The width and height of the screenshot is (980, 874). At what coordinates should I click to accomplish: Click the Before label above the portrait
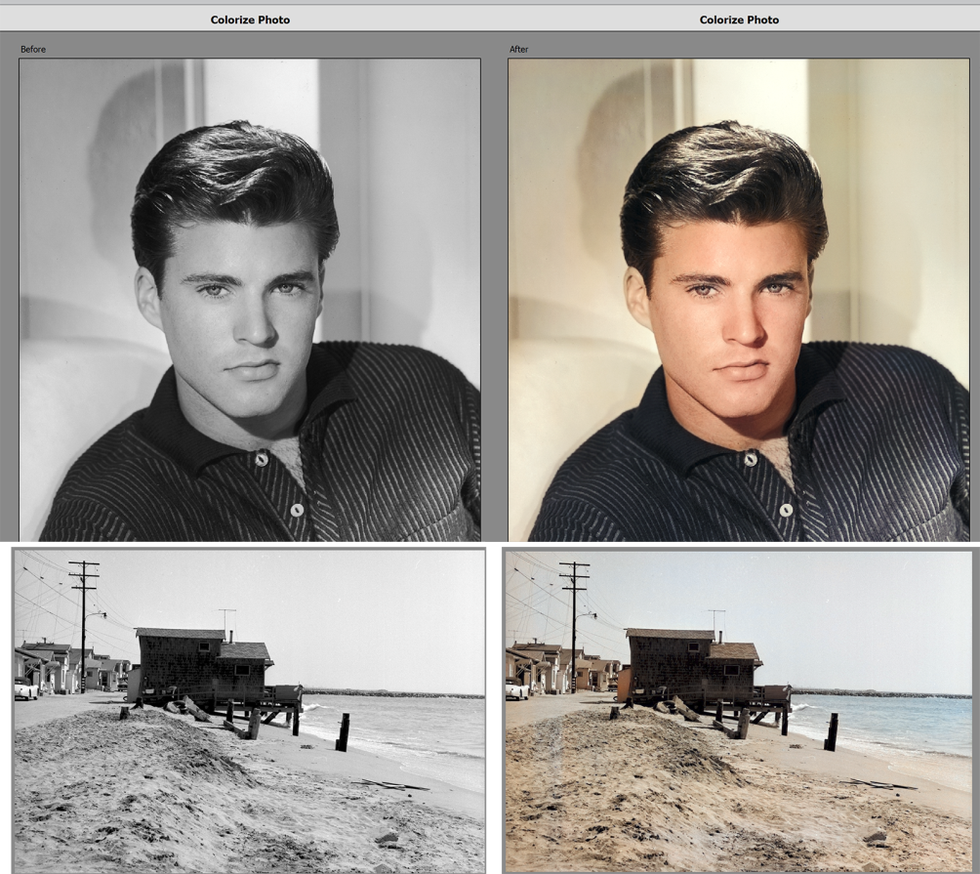(x=33, y=49)
